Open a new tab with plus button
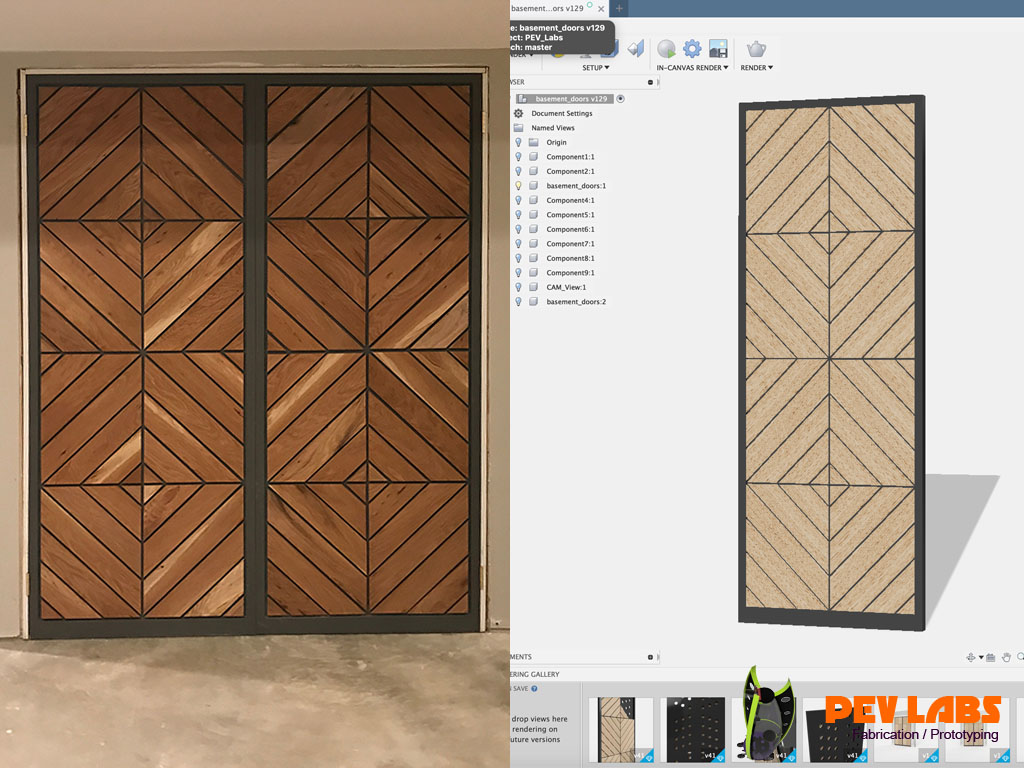Screen dimensions: 1024x768 [x=620, y=8]
